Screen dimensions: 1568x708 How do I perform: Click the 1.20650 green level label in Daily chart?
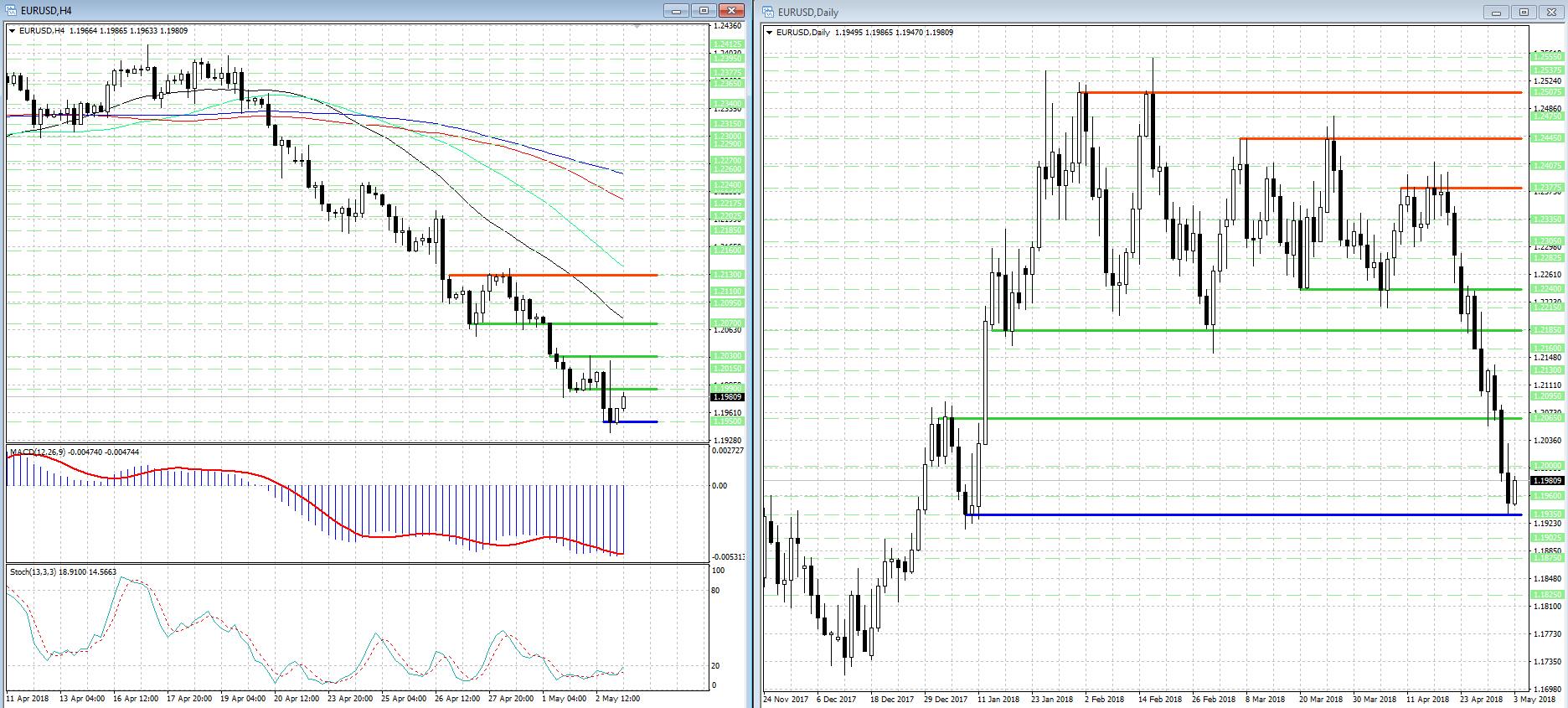(1548, 418)
